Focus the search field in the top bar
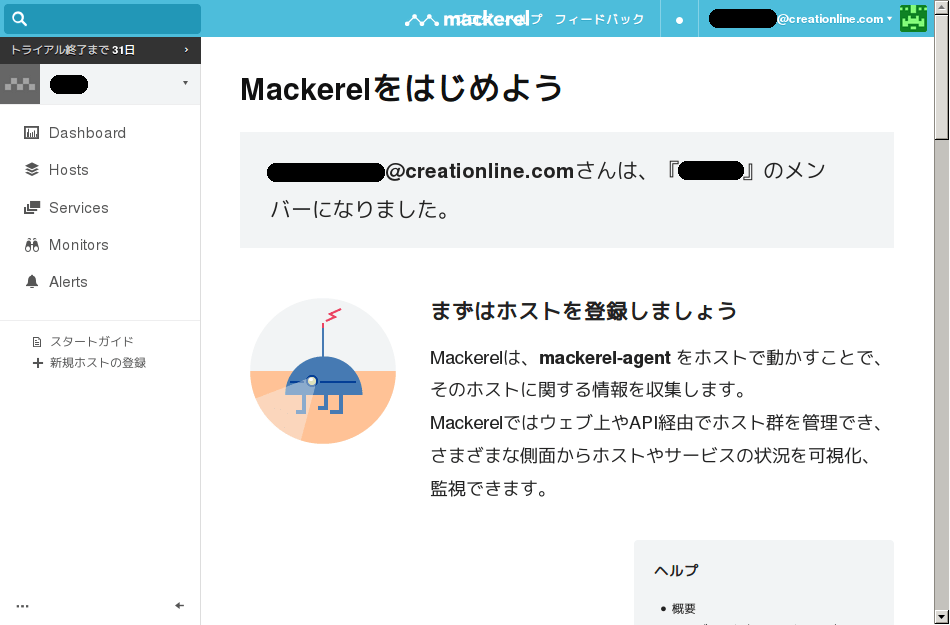The image size is (950, 625). tap(102, 19)
